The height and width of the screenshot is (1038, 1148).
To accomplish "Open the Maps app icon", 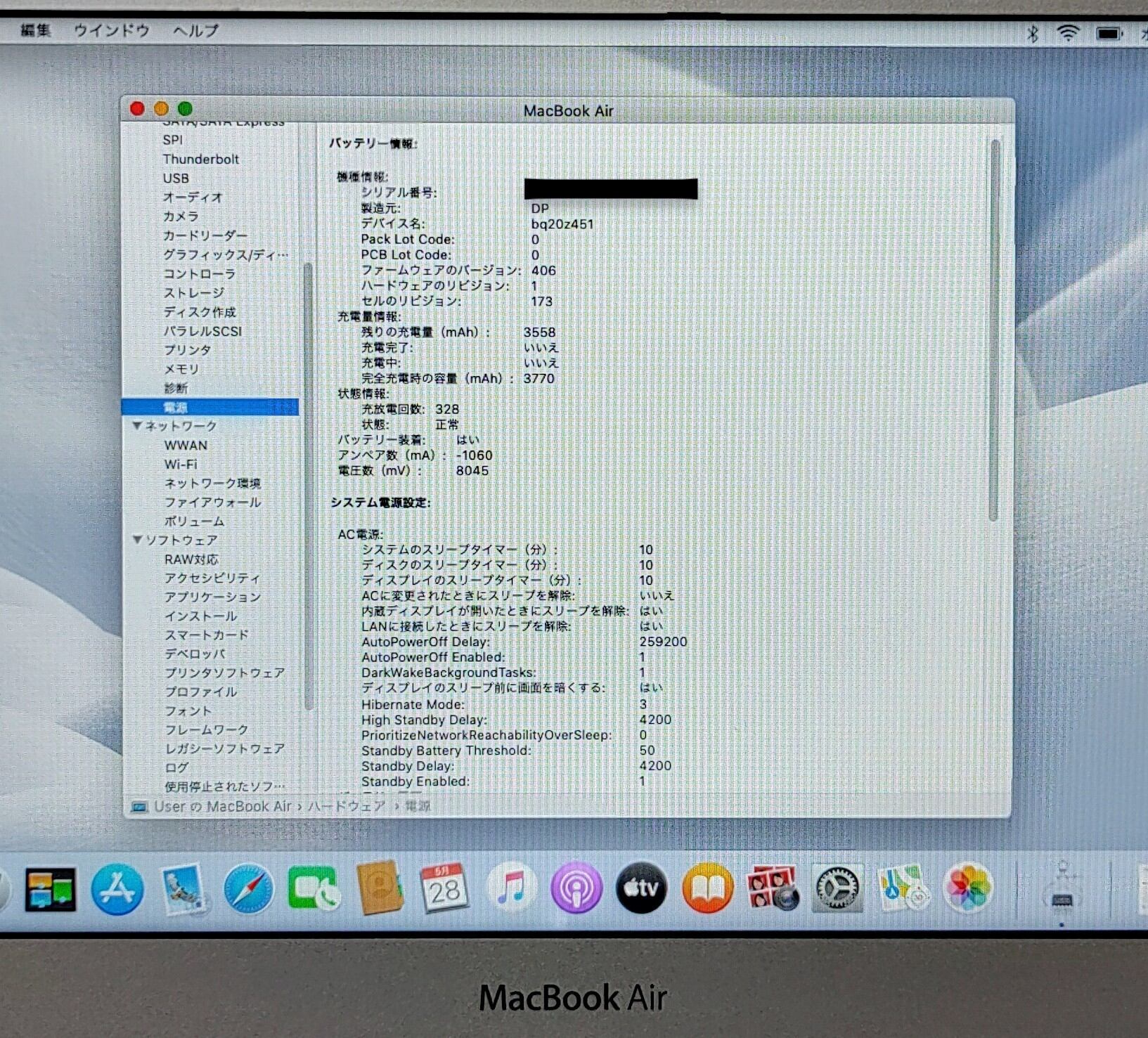I will click(903, 888).
